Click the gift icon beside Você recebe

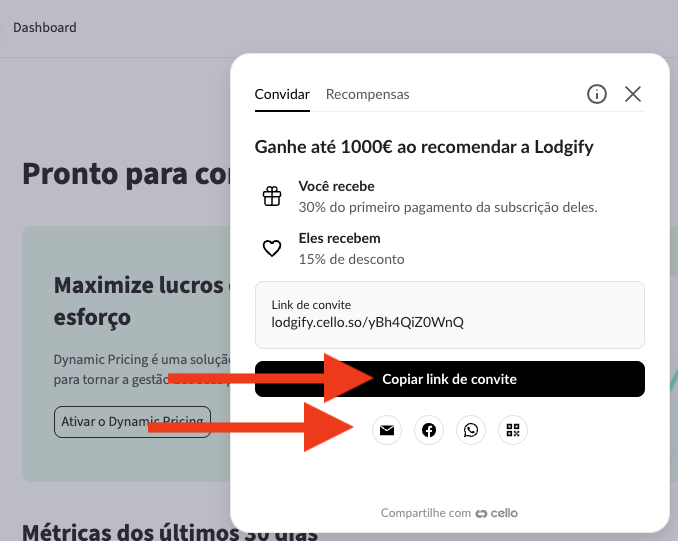point(272,196)
